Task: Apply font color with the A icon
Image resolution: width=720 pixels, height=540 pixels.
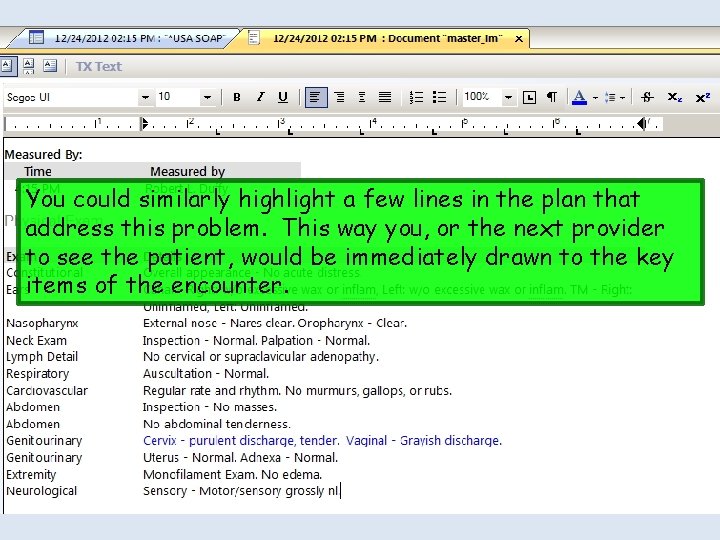Action: pos(579,97)
